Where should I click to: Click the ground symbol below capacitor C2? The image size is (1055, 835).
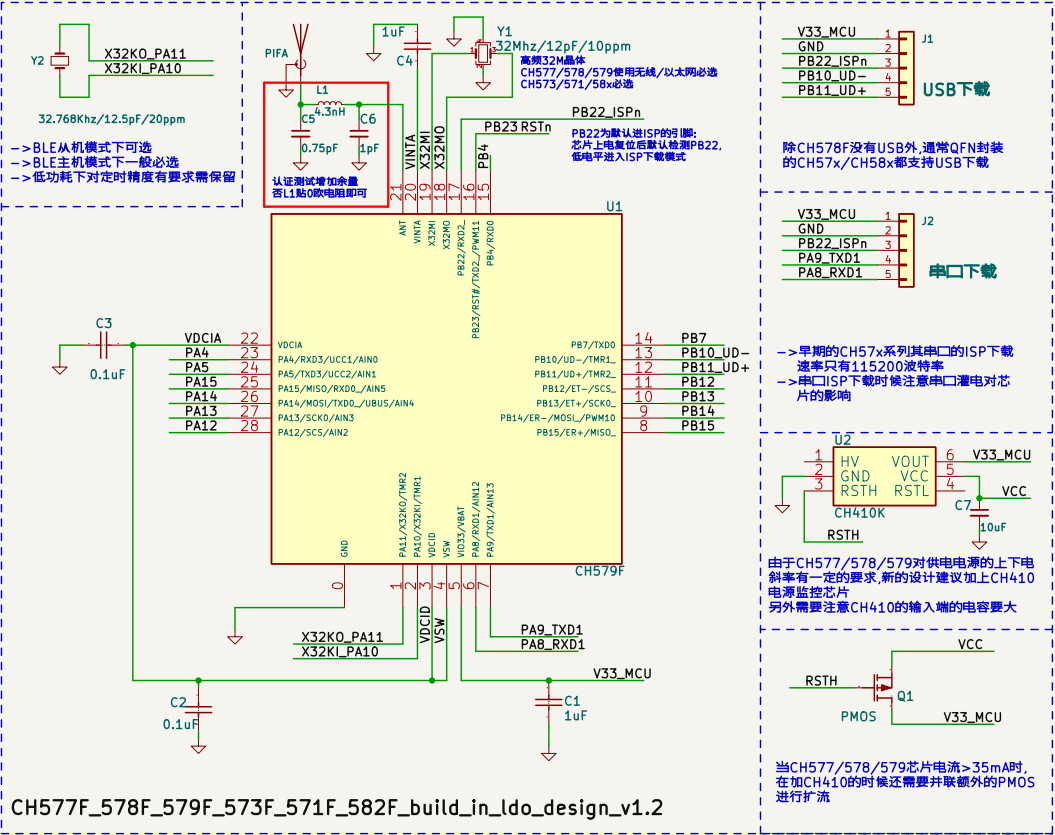click(x=197, y=750)
